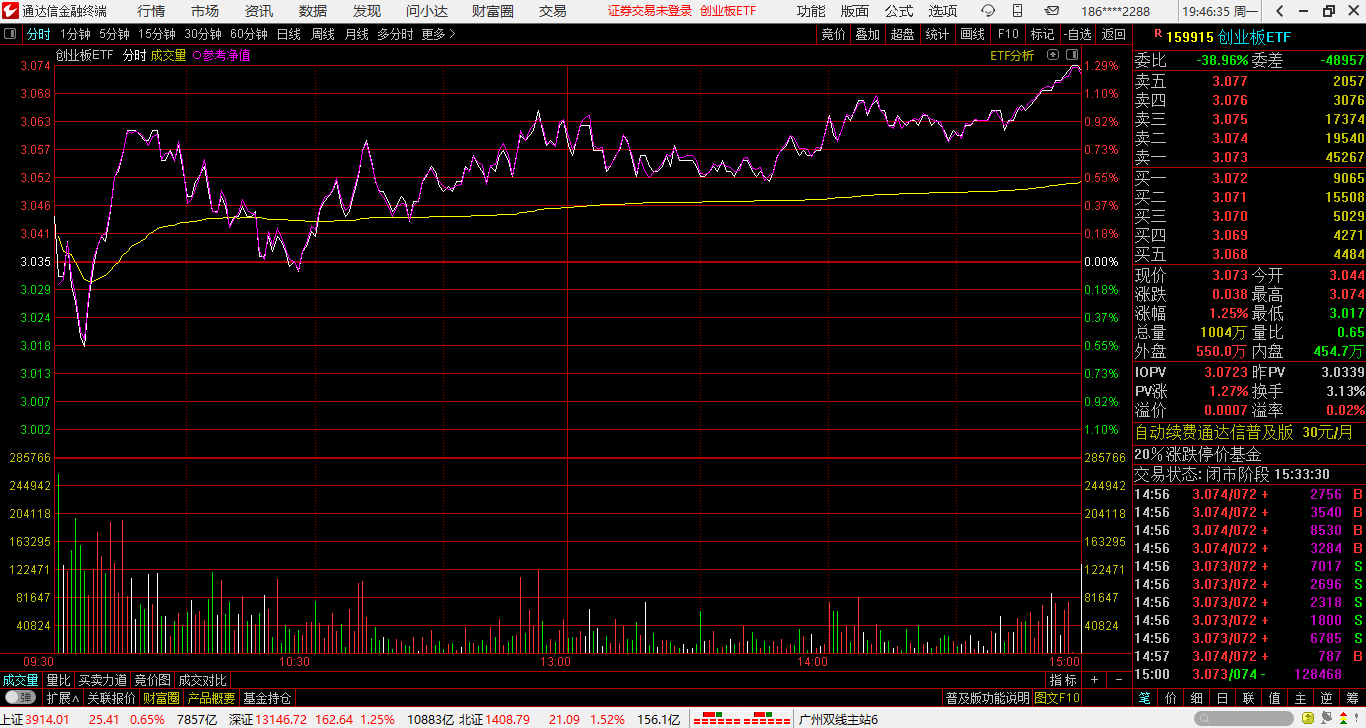Viewport: 1366px width, 728px height.
Task: Click the 返回 button
Action: 1113,34
